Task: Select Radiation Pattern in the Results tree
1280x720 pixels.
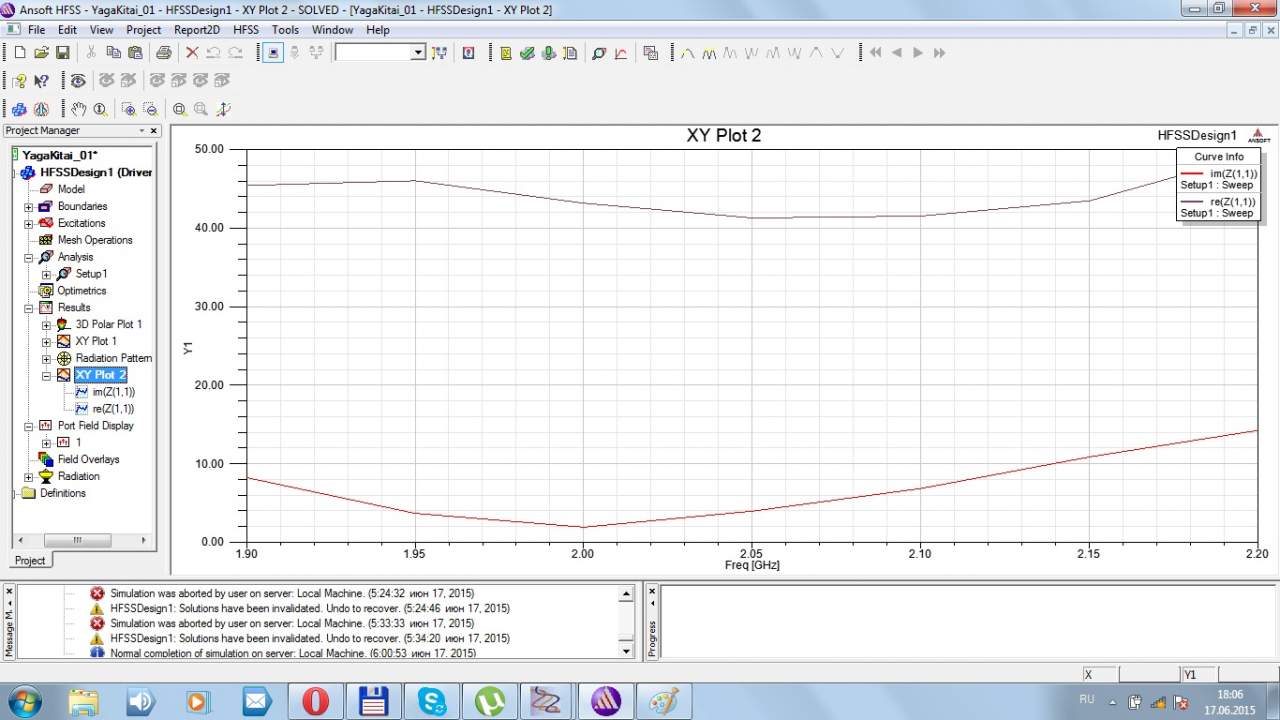Action: click(113, 358)
